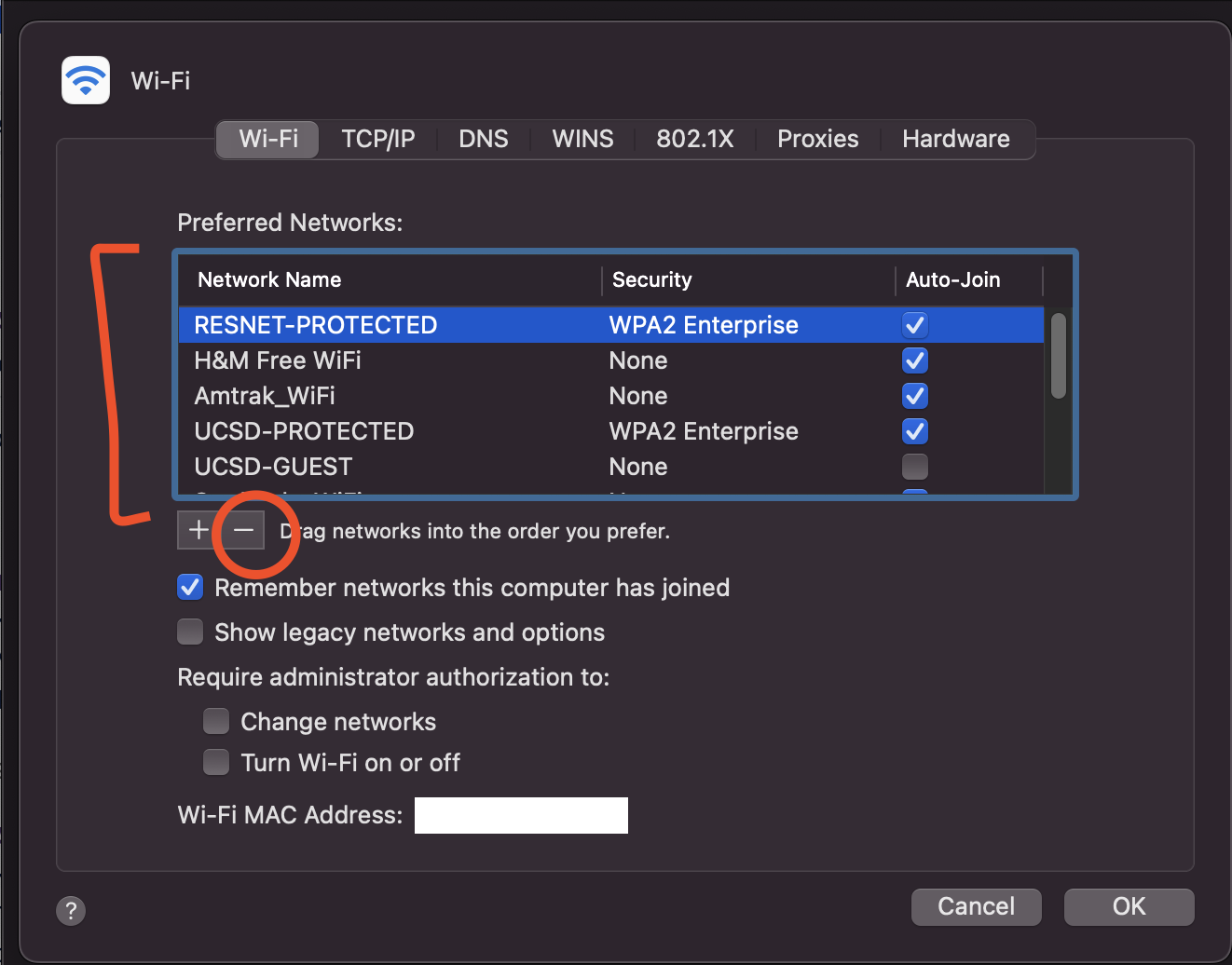Check Change networks authorization requirement
The height and width of the screenshot is (965, 1232).
(215, 721)
